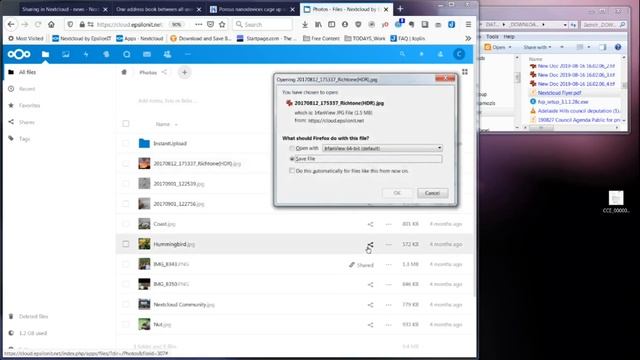Open the Explorer Tools menu
640x360 pixels.
(x=492, y=37)
